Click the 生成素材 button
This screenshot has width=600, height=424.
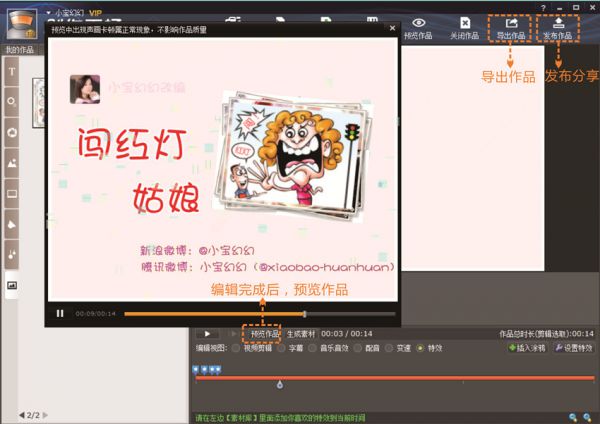coord(301,334)
